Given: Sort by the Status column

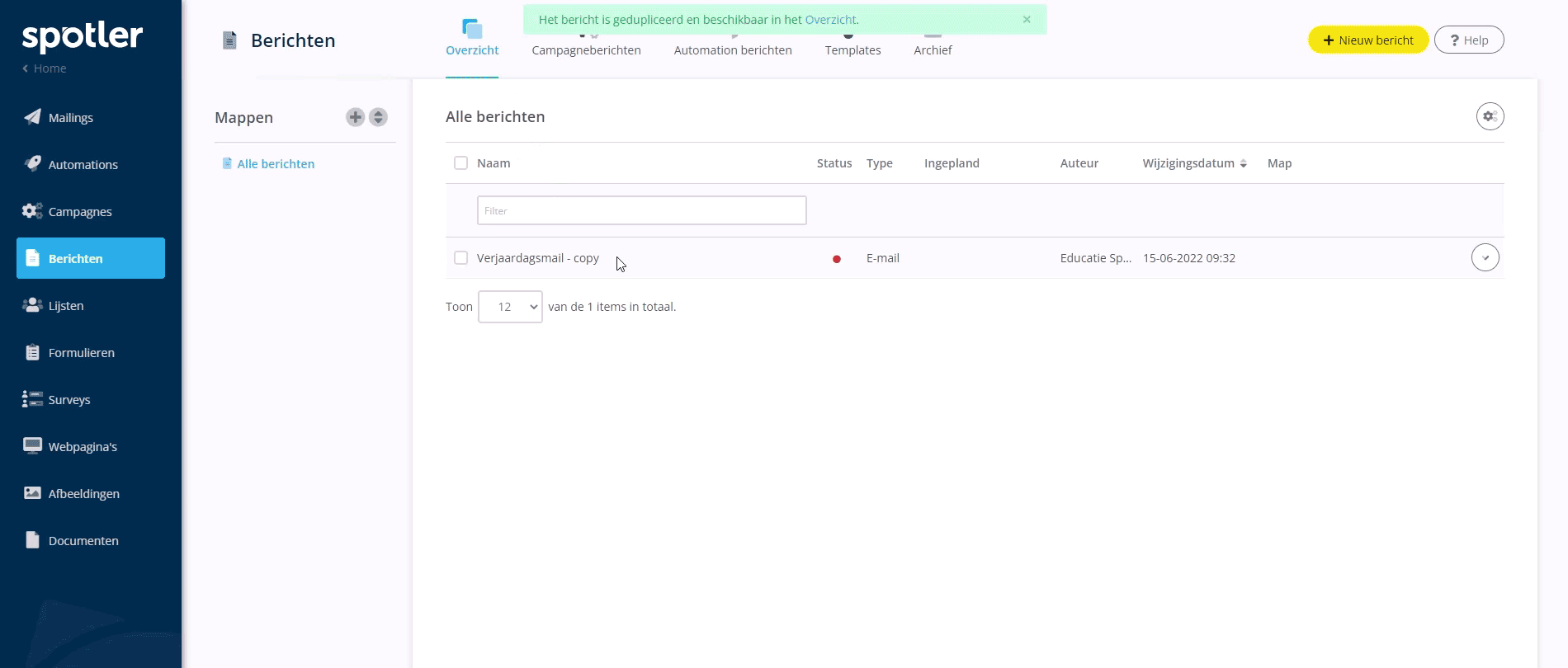Looking at the screenshot, I should pyautogui.click(x=834, y=163).
